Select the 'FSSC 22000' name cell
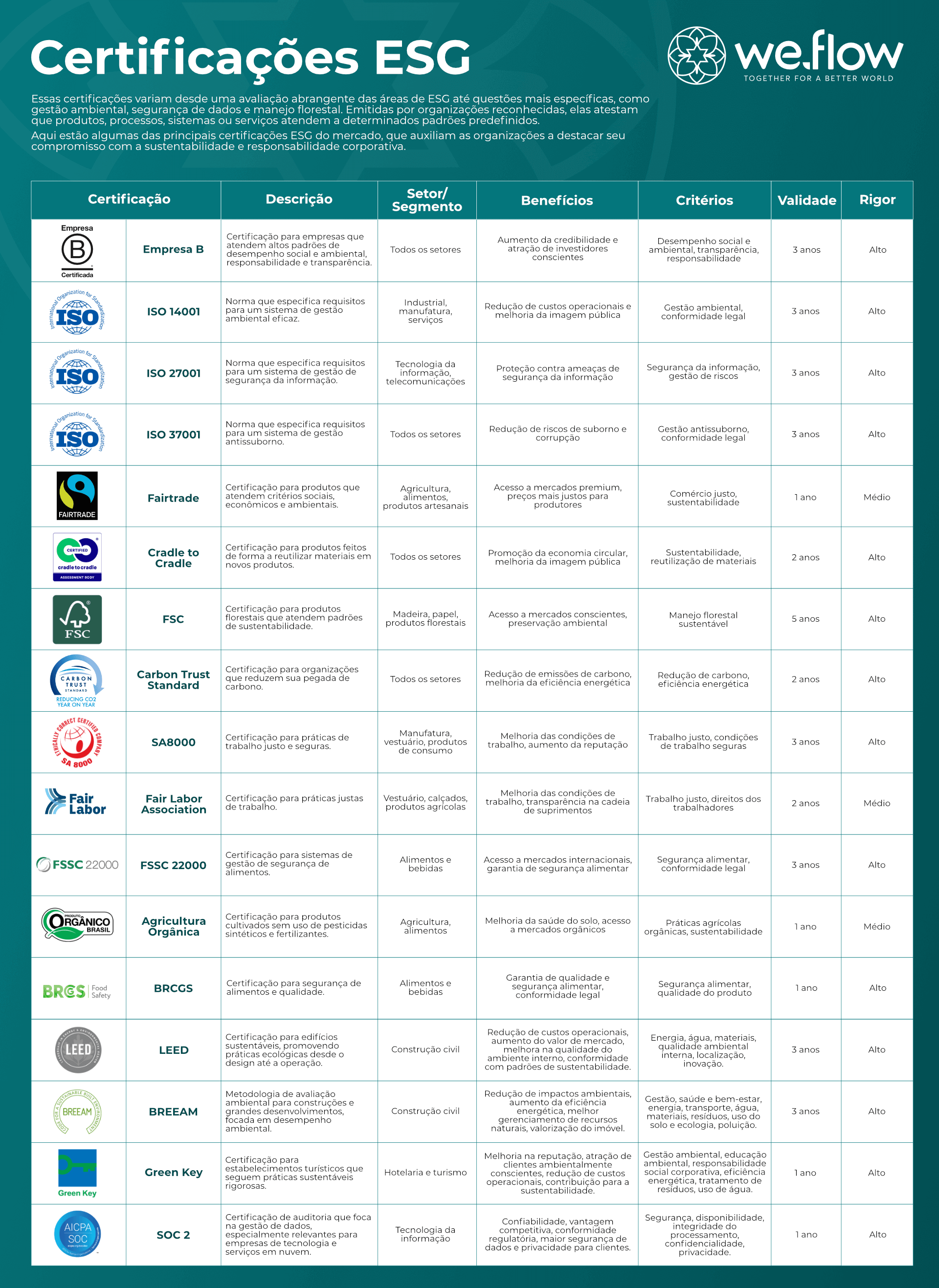 [173, 865]
